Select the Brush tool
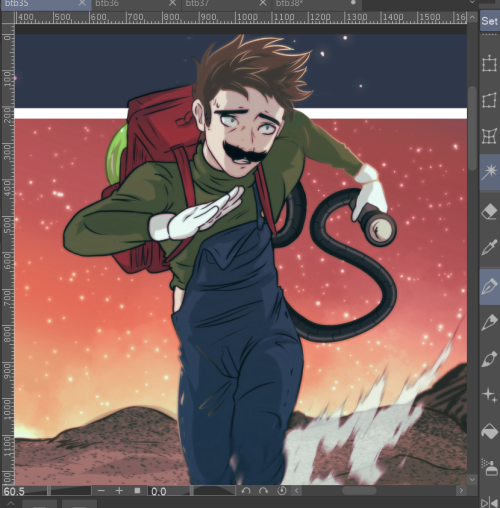The image size is (500, 508). tap(489, 359)
